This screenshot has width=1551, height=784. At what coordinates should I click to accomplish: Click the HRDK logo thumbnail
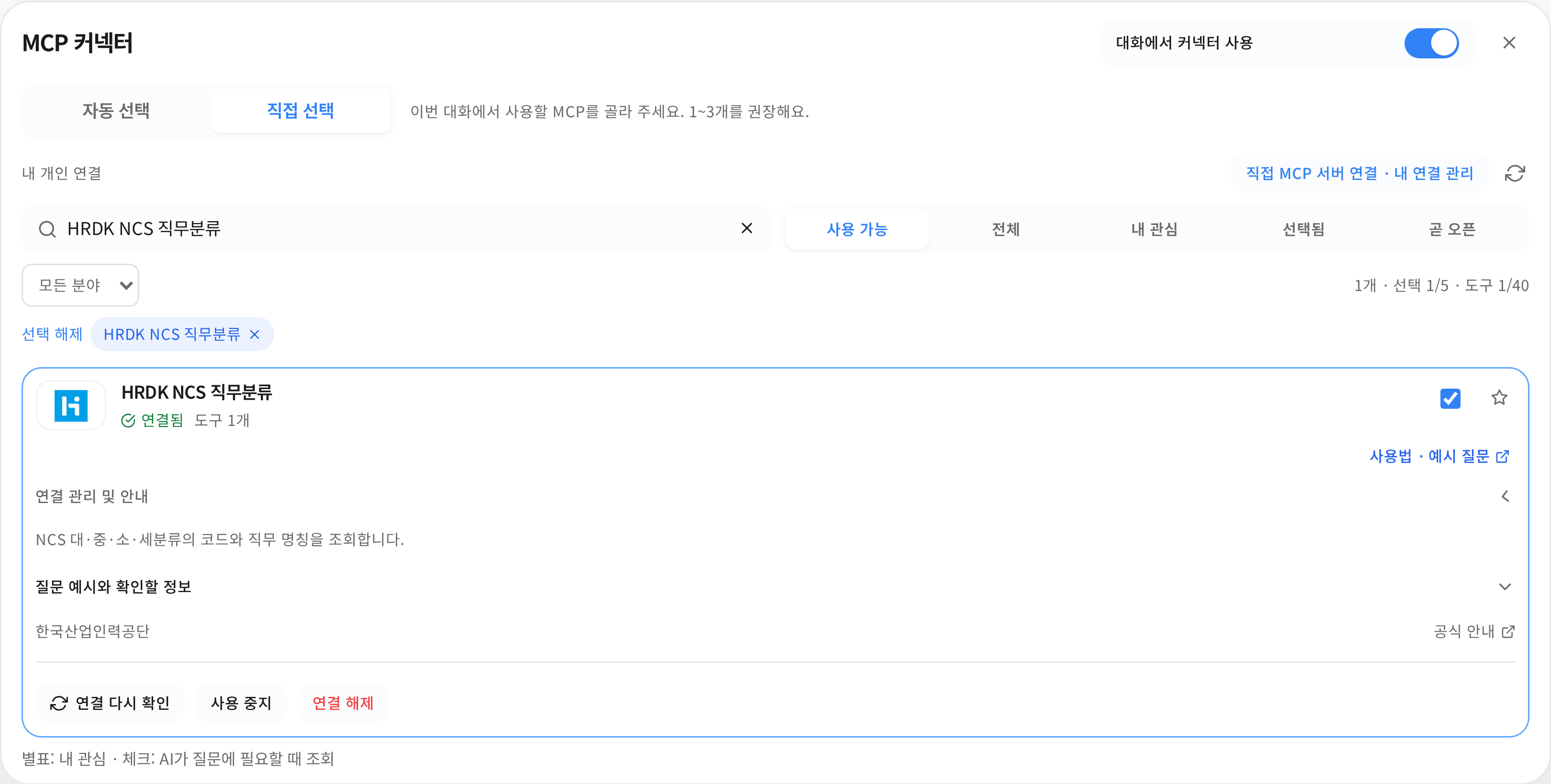coord(71,405)
